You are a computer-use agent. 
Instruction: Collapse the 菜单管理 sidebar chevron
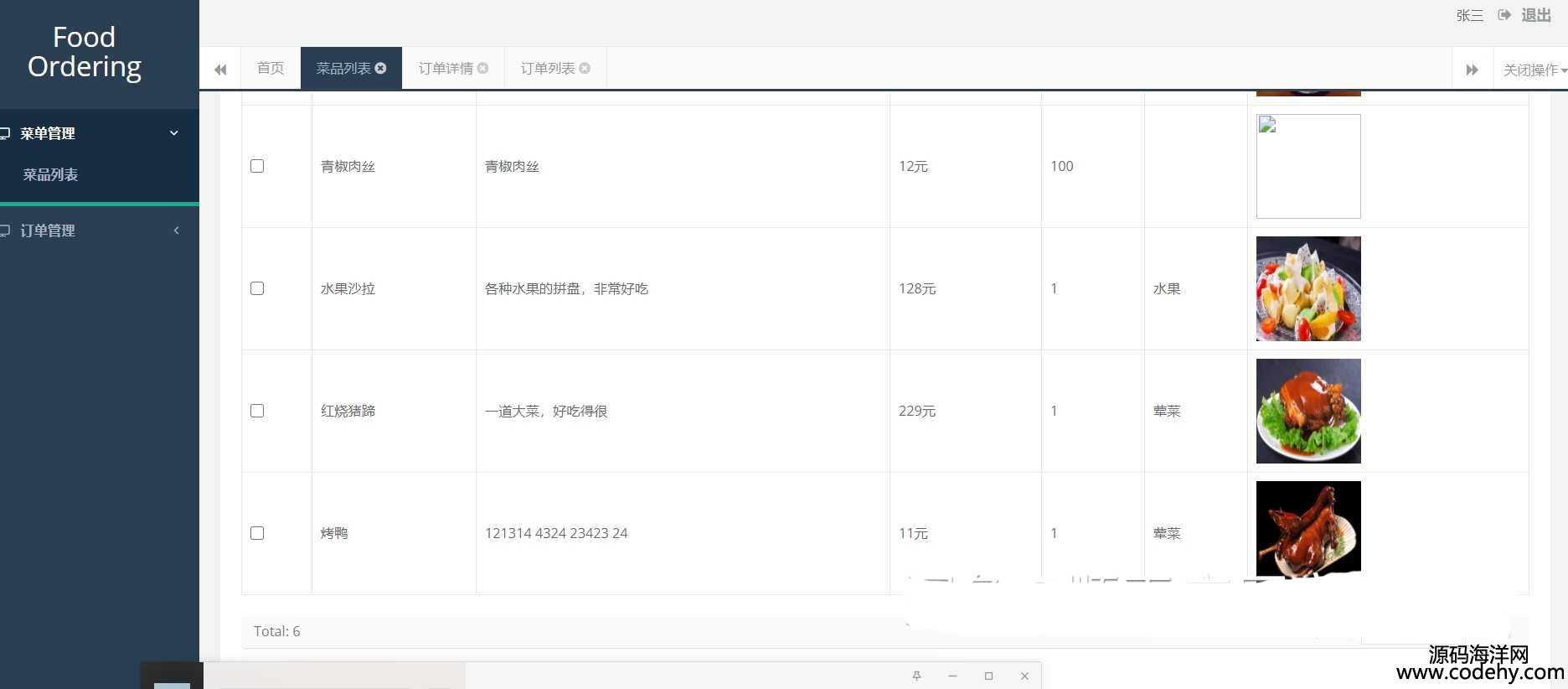174,133
